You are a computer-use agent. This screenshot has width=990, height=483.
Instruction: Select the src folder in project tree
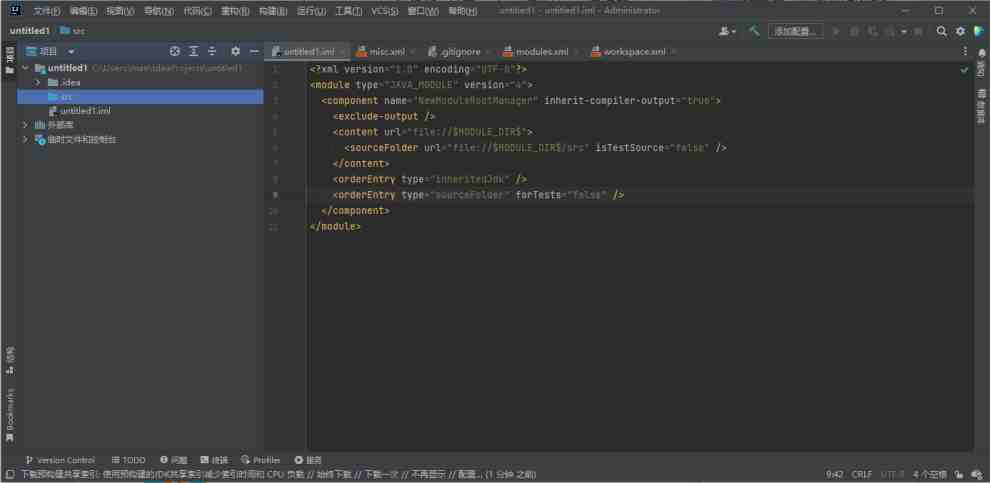140,97
